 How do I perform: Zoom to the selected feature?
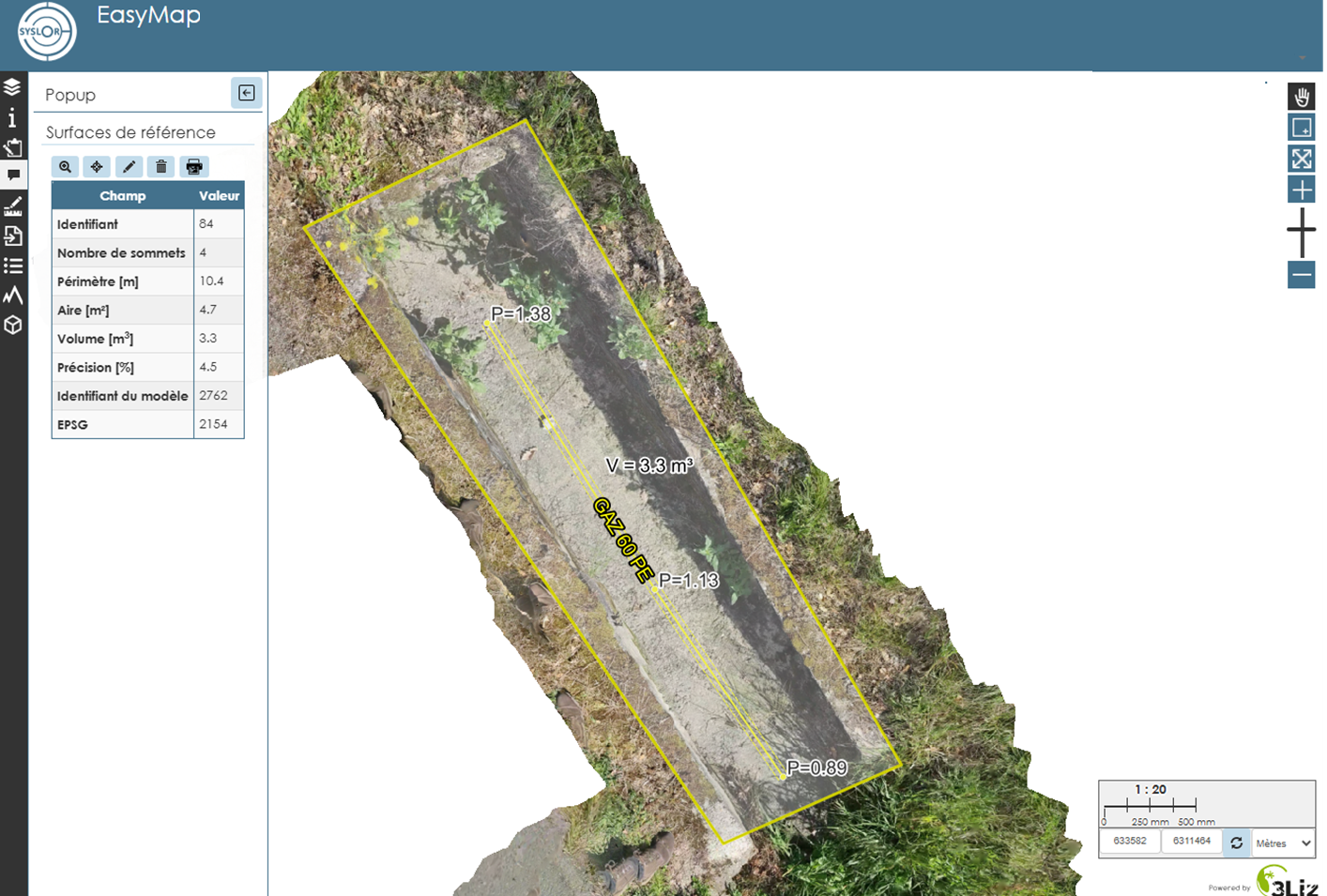point(65,167)
